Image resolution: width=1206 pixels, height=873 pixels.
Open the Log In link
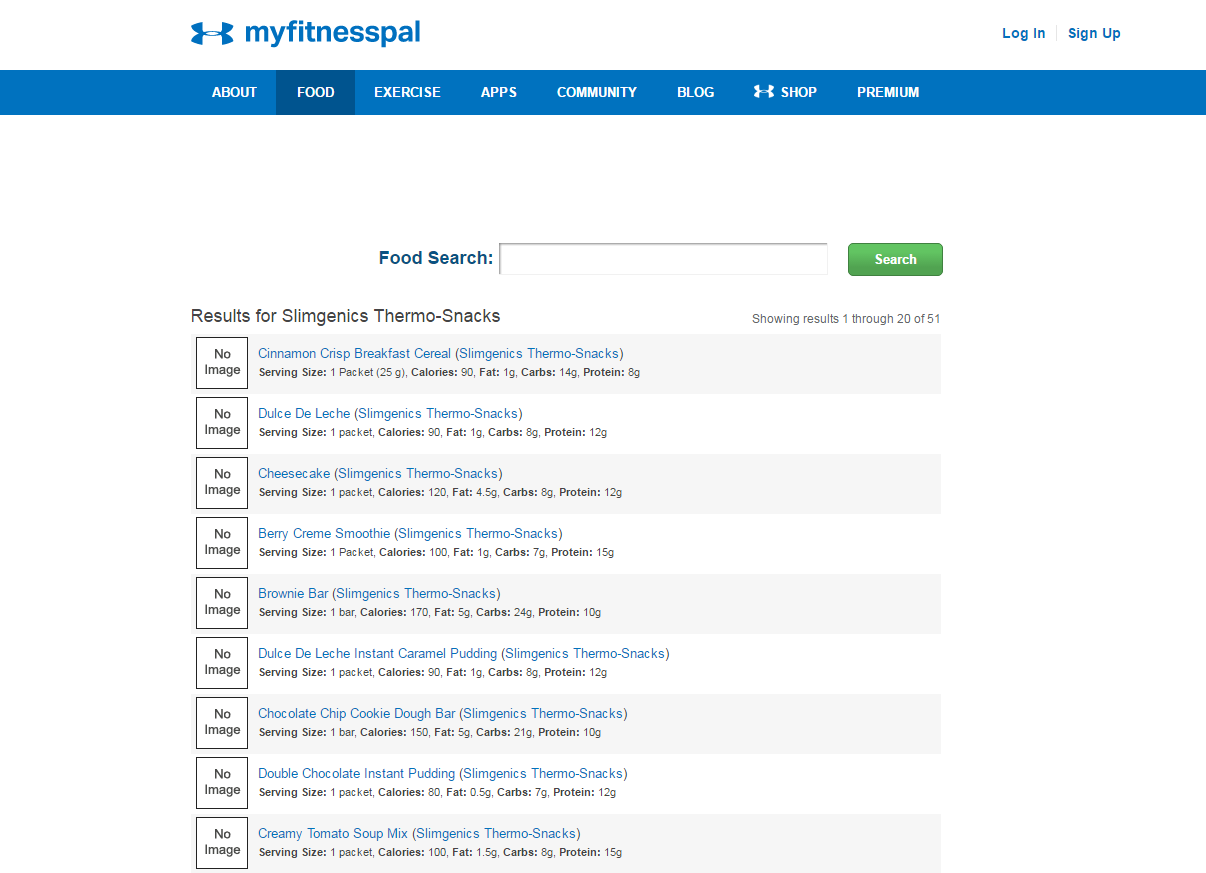point(1023,33)
